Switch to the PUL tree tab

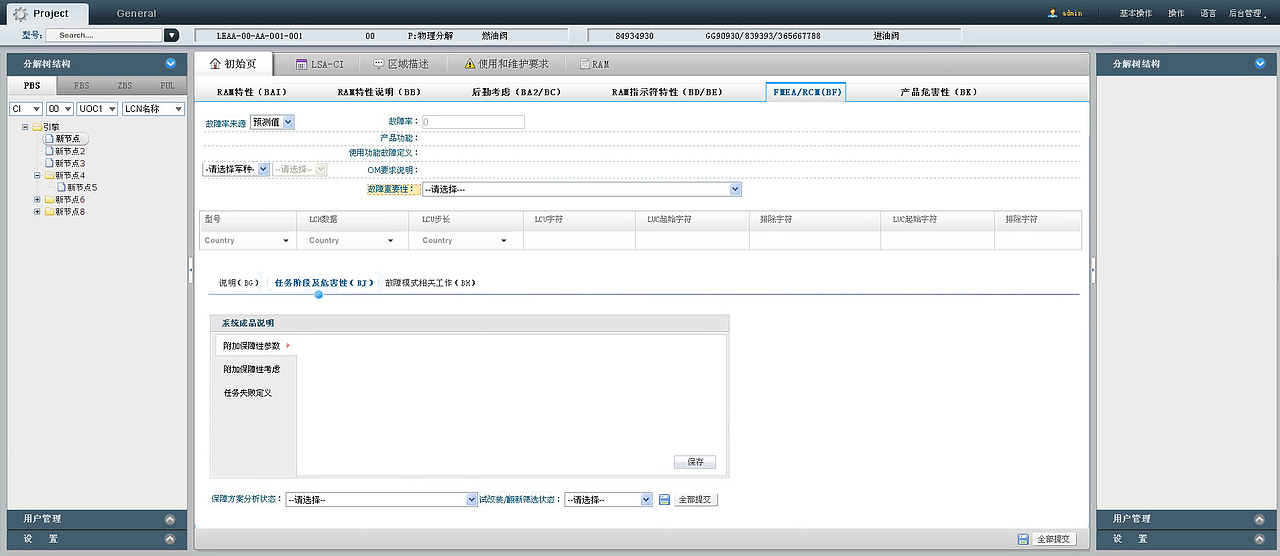[x=167, y=86]
